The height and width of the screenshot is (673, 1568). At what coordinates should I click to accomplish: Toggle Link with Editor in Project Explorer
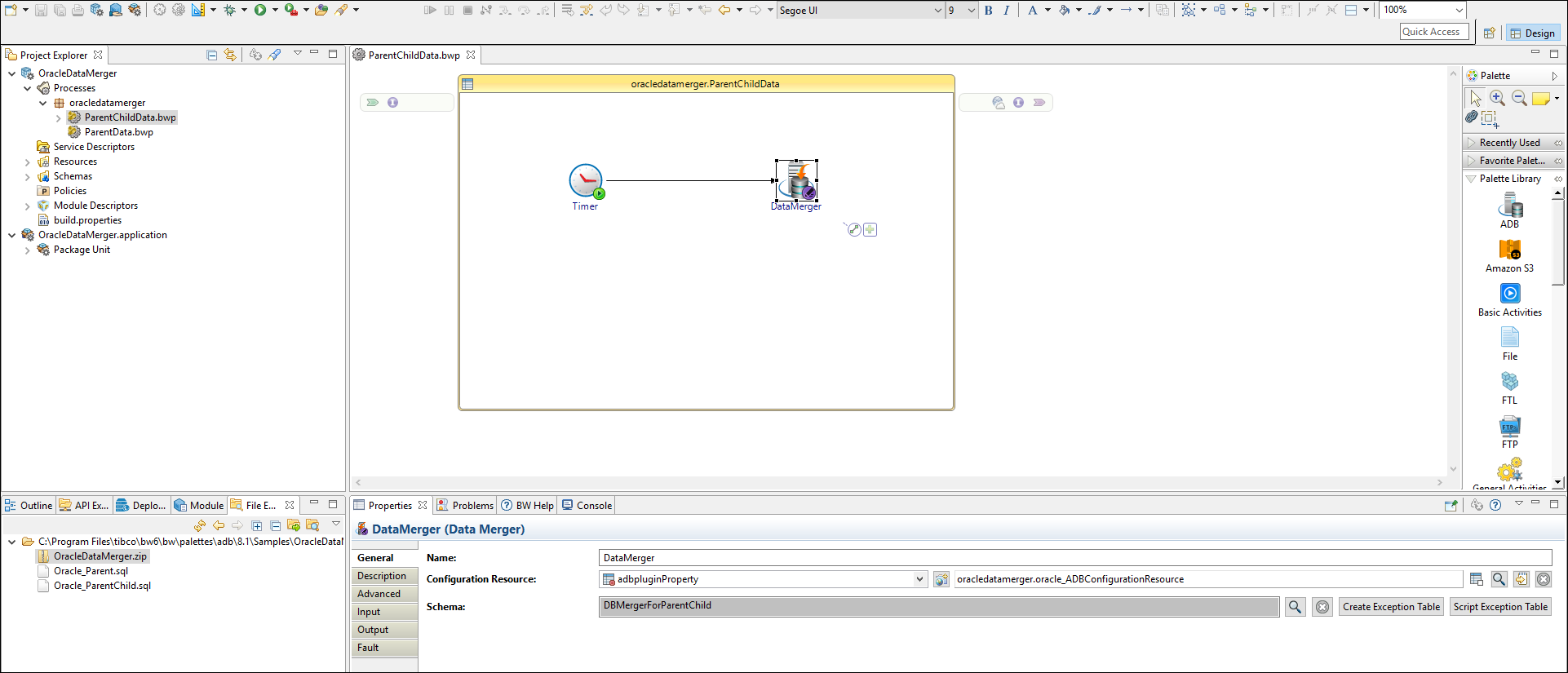click(x=230, y=55)
